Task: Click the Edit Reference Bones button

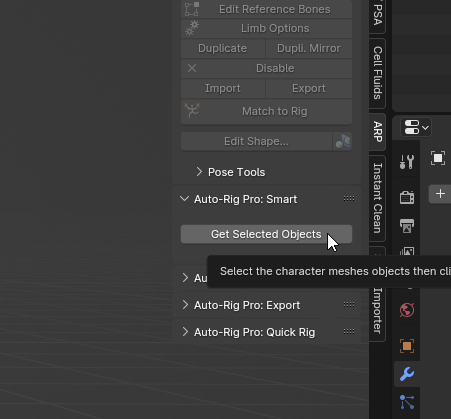Action: click(x=266, y=9)
